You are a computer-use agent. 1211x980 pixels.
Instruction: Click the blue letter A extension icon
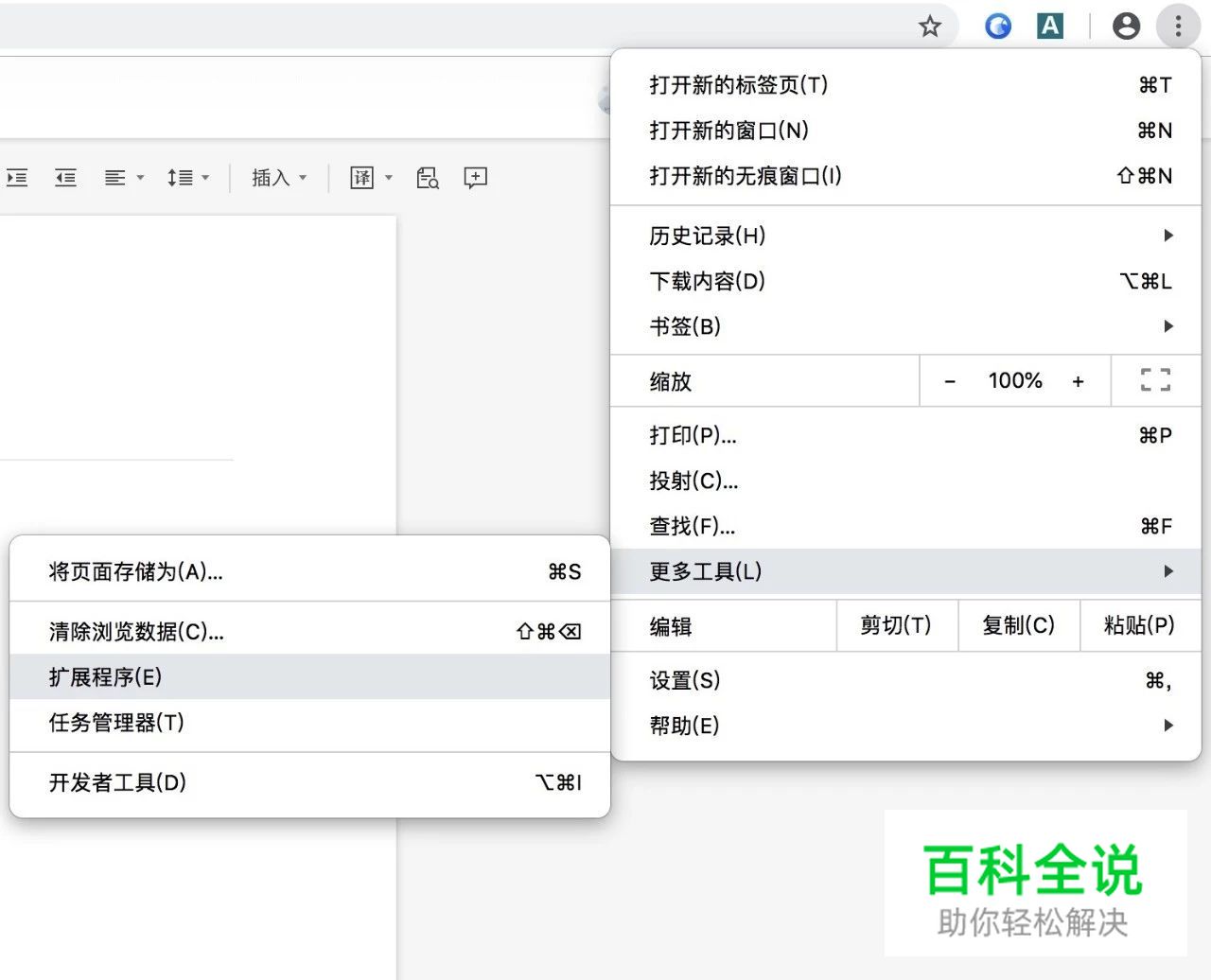click(x=1050, y=26)
